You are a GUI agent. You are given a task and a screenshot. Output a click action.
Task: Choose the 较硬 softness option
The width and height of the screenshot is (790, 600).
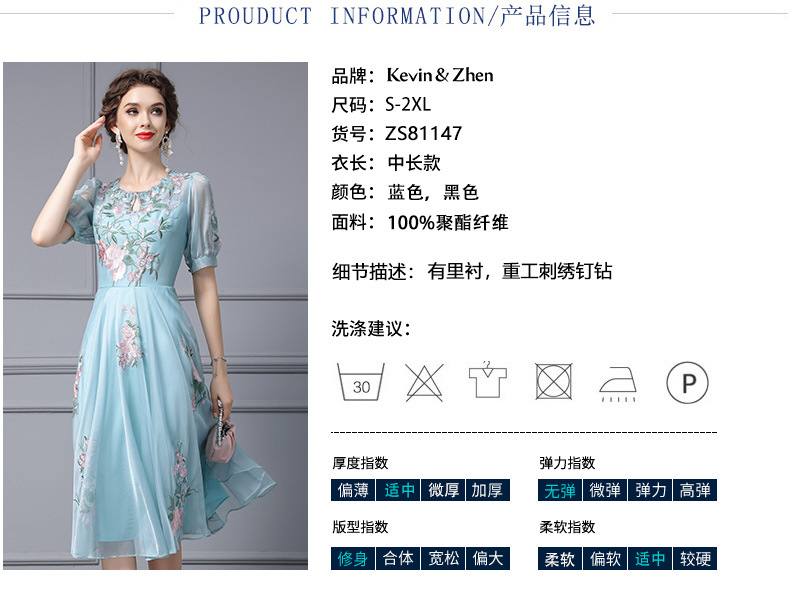click(x=695, y=558)
